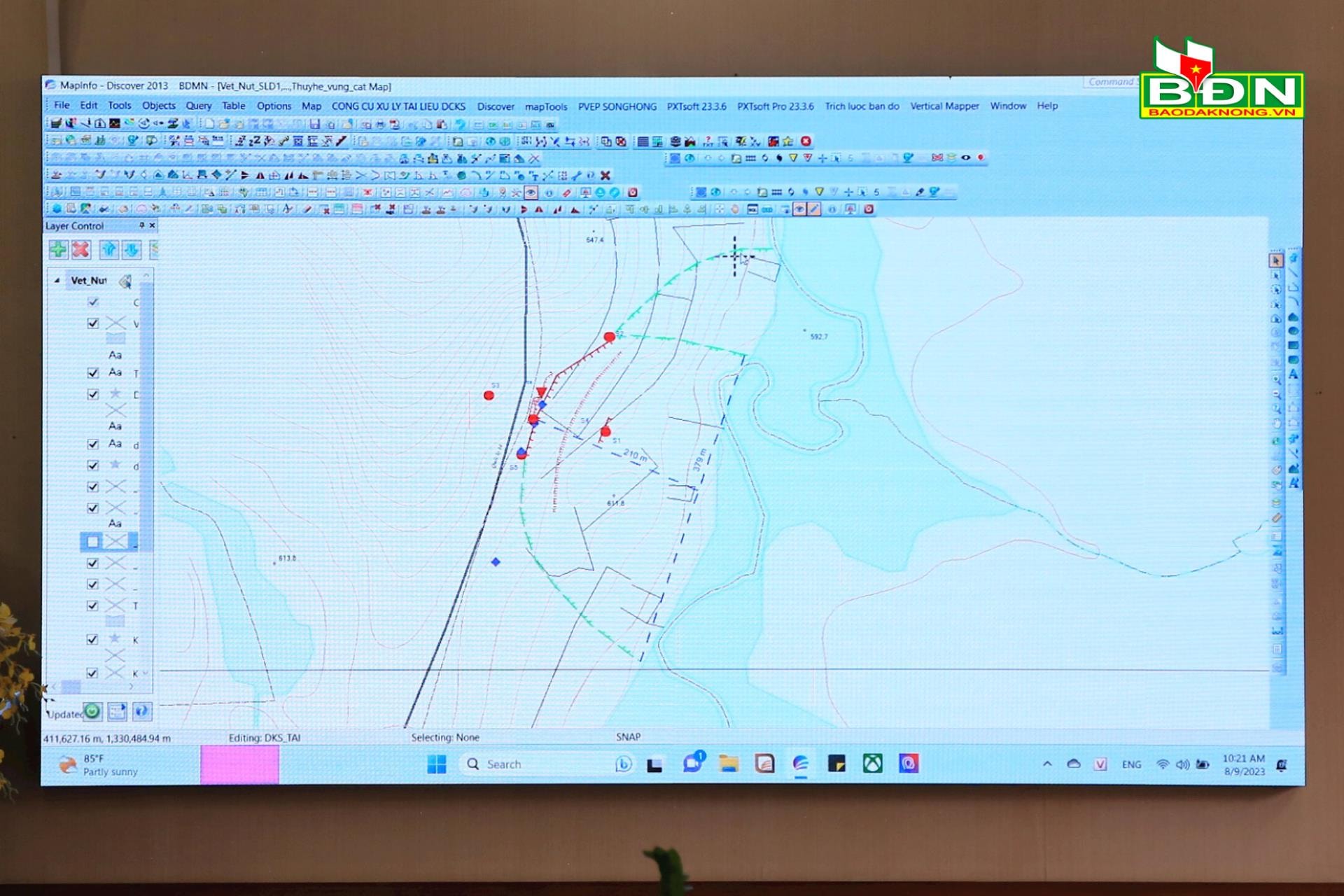The image size is (1344, 896).
Task: Click the SNAP indicator in status bar
Action: tap(628, 736)
